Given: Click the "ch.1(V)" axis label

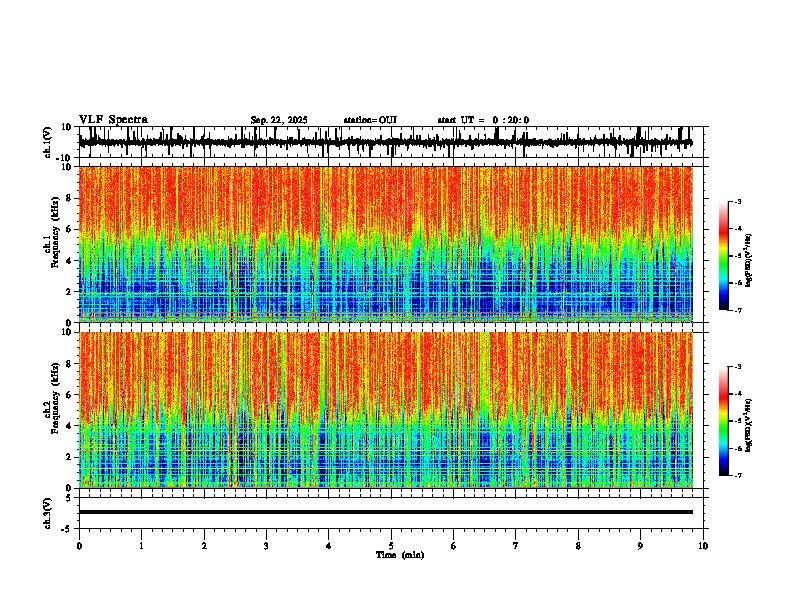Looking at the screenshot, I should [x=48, y=142].
